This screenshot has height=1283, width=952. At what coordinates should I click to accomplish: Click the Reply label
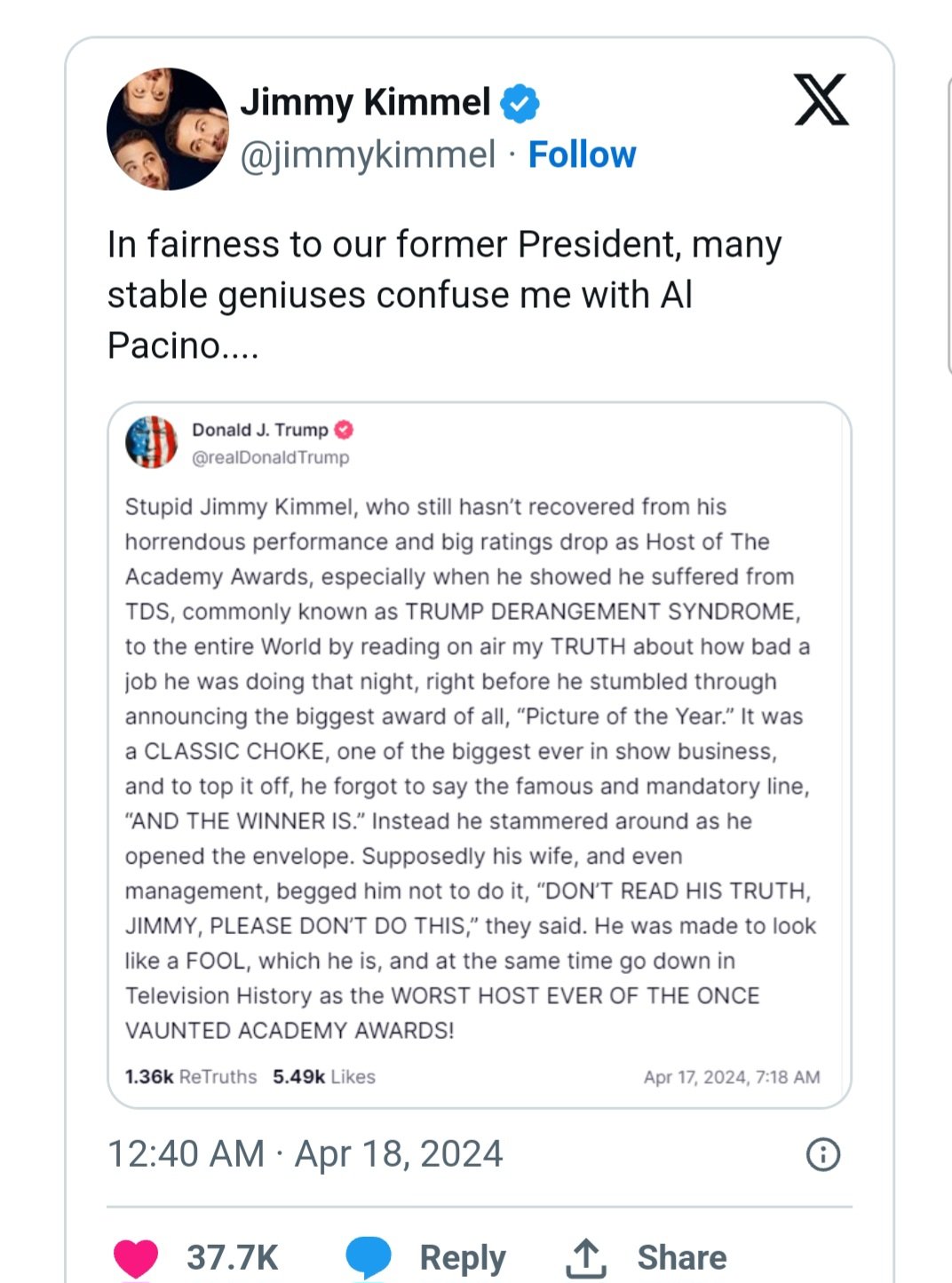coord(463,1258)
